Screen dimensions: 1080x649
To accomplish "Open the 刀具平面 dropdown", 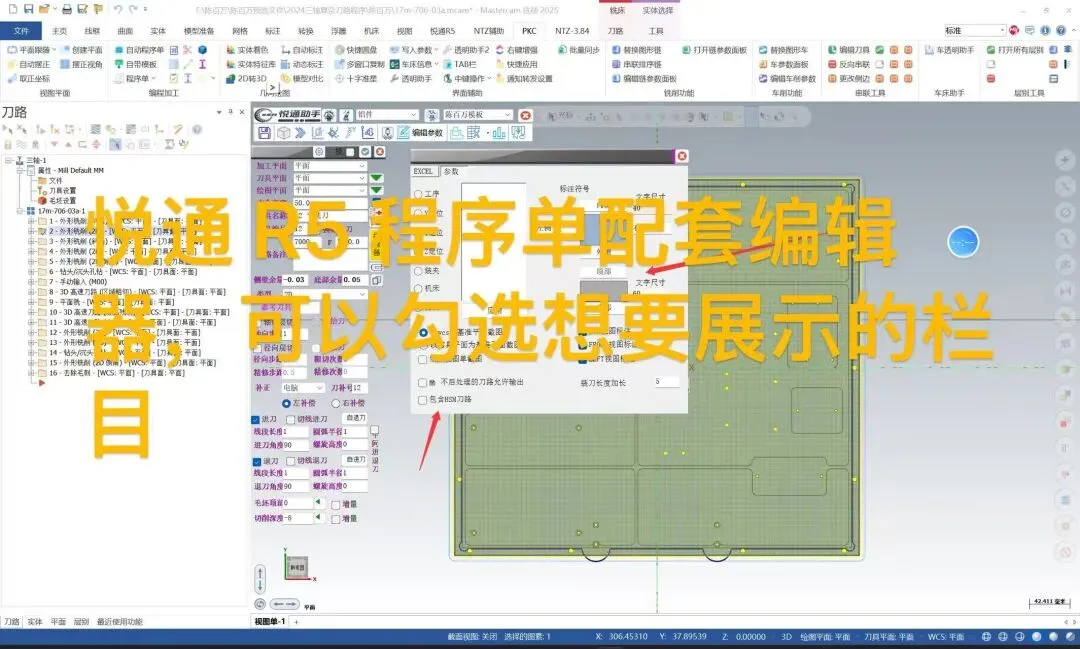I will (x=330, y=178).
